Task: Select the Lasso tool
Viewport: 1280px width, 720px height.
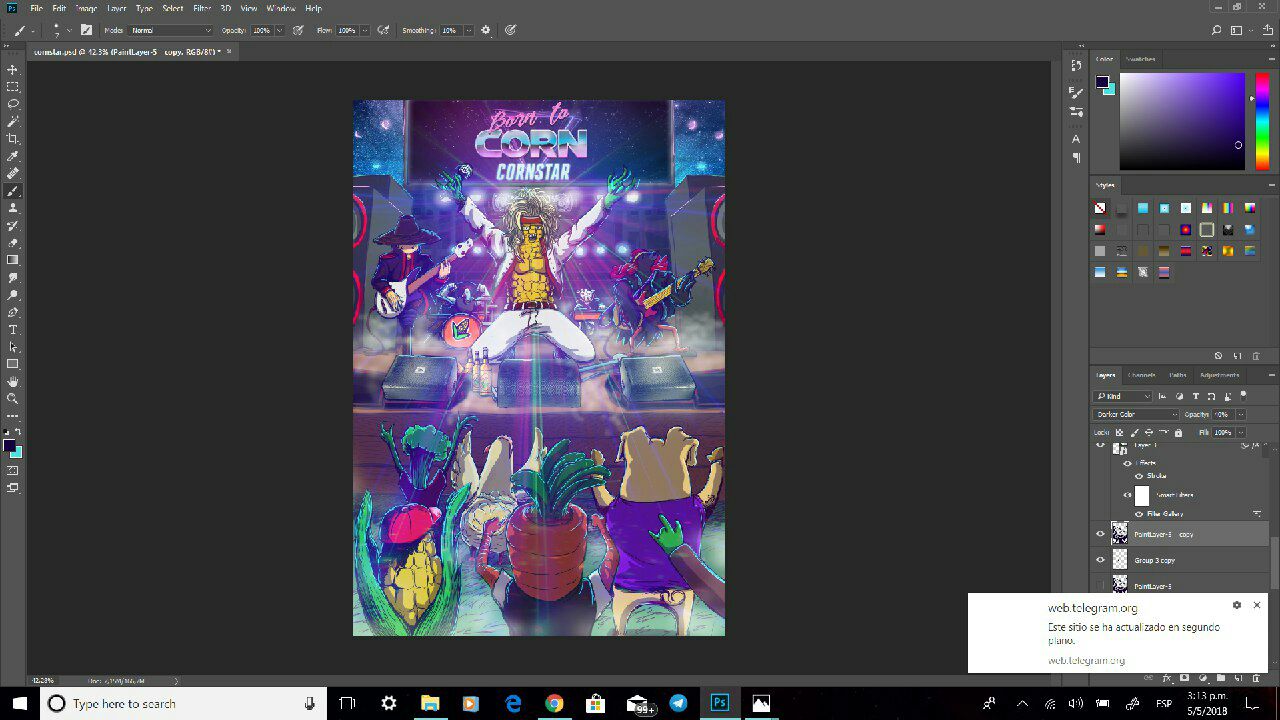Action: (x=13, y=104)
